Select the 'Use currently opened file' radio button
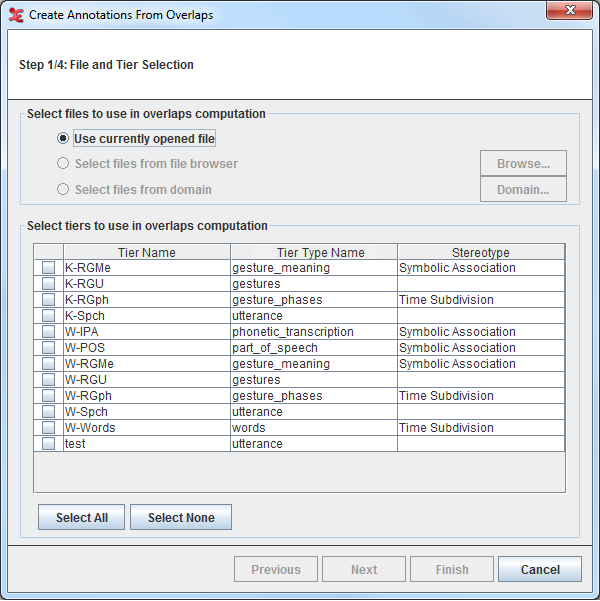Screen dimensions: 600x601 click(x=63, y=139)
